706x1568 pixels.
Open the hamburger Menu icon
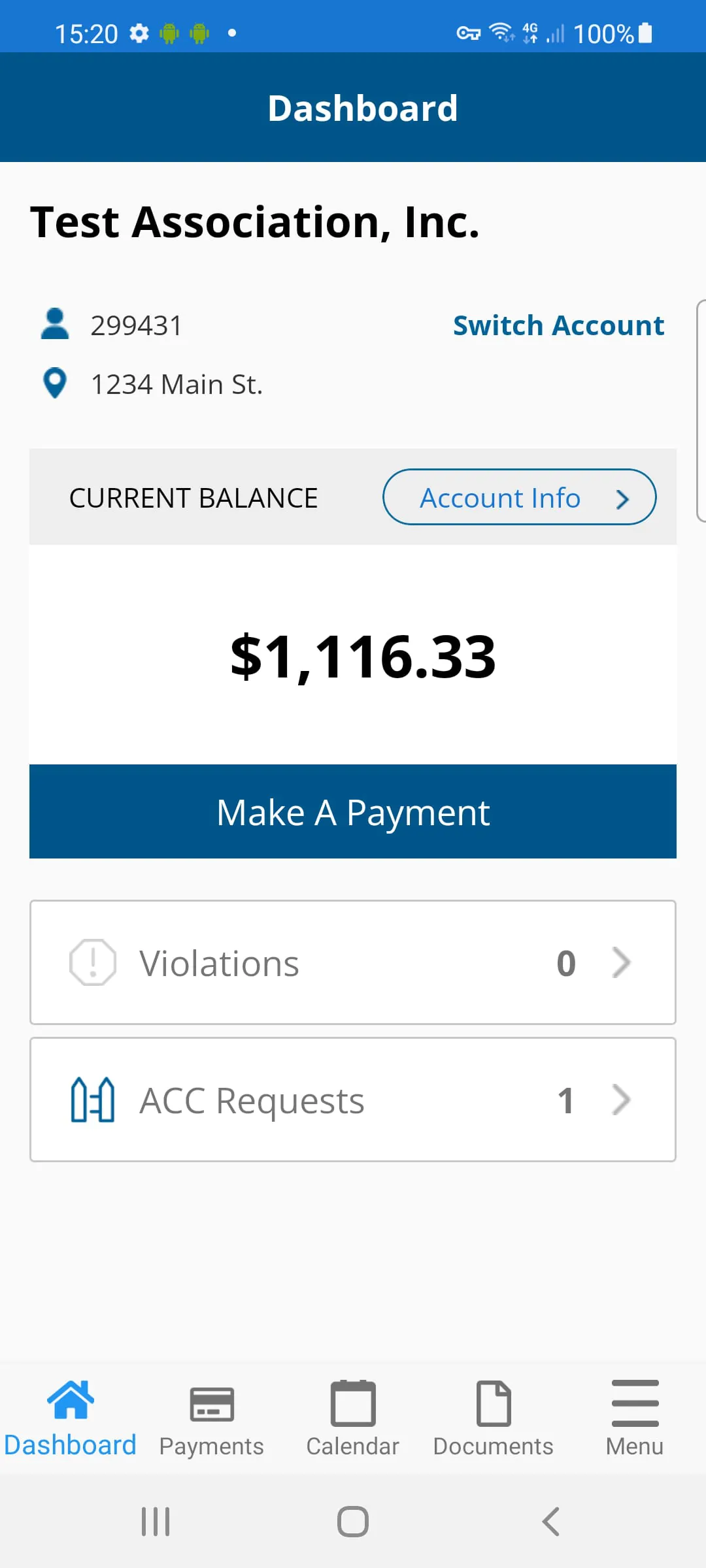[x=635, y=1403]
